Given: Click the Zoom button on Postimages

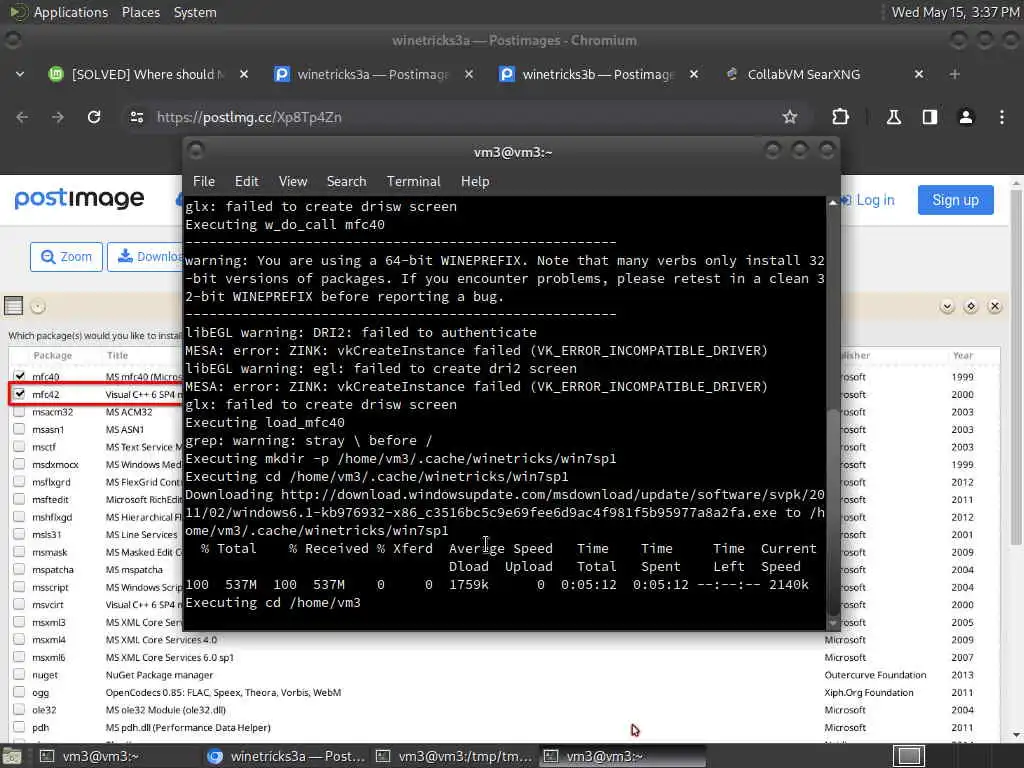Looking at the screenshot, I should [x=66, y=257].
